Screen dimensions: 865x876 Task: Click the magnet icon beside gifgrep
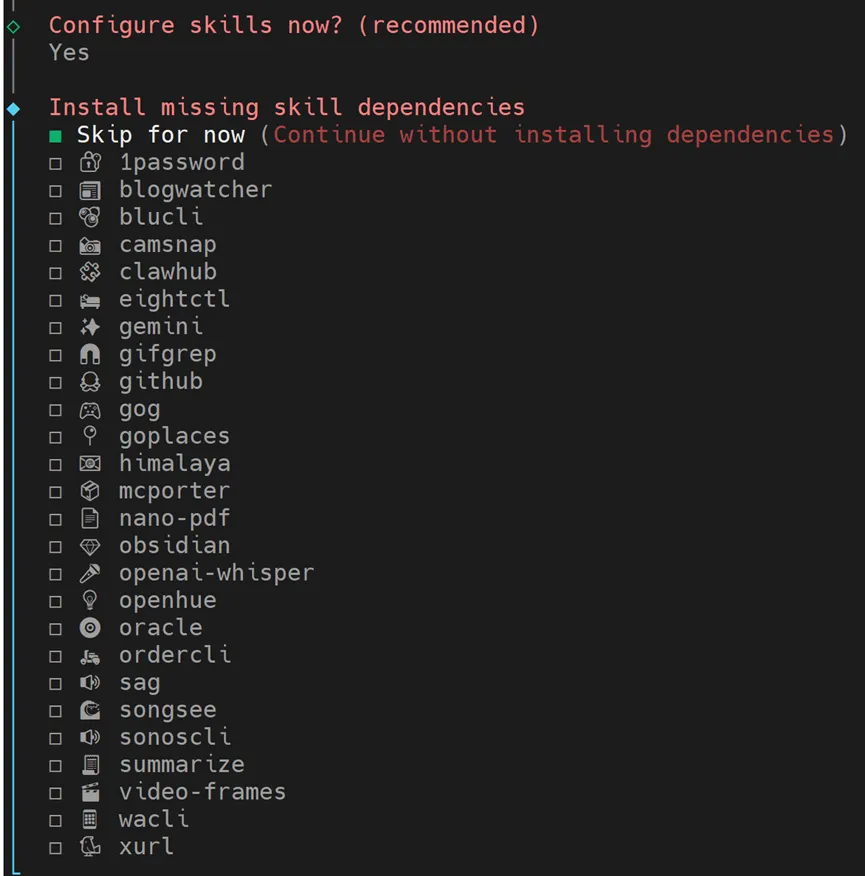coord(90,354)
